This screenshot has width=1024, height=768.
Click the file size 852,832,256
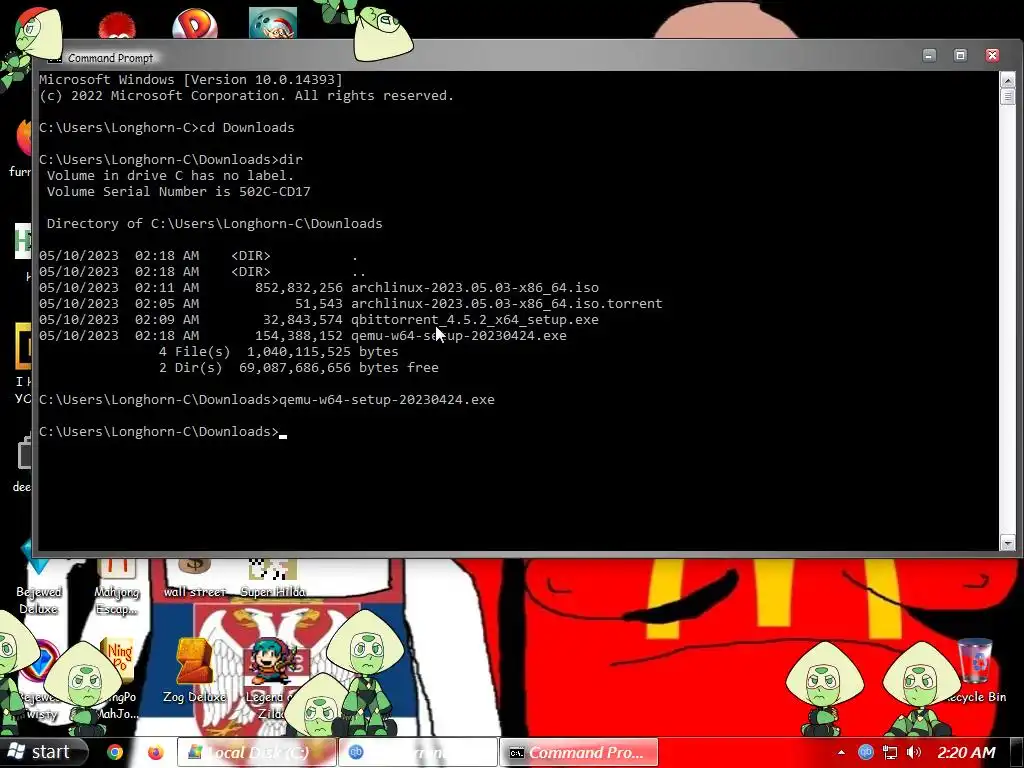point(299,287)
